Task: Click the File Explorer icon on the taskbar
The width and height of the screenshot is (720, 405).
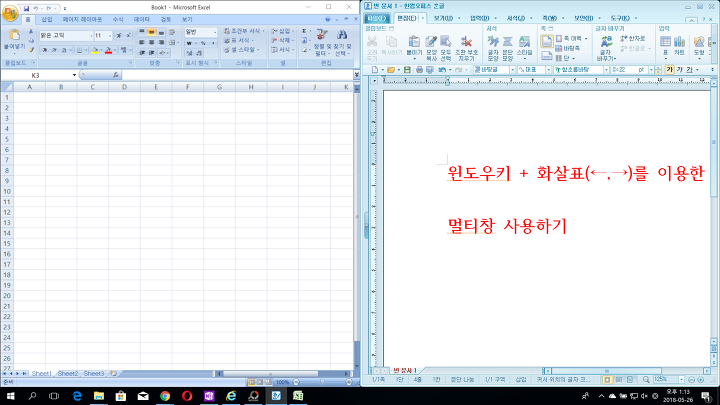Action: coord(99,396)
